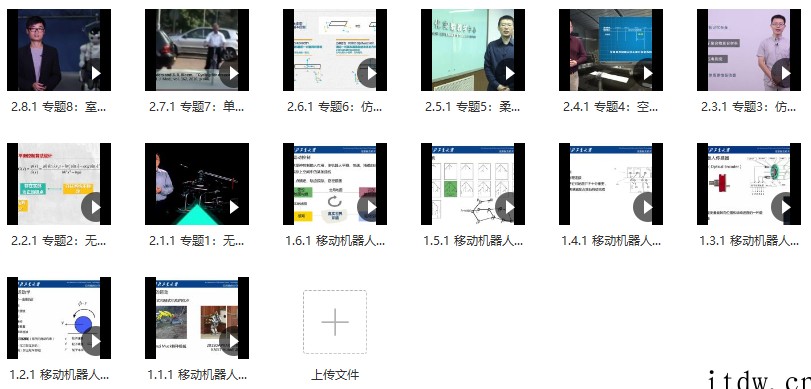Select the file name 2.1.1 专题1：无...
The image size is (811, 389).
[197, 241]
